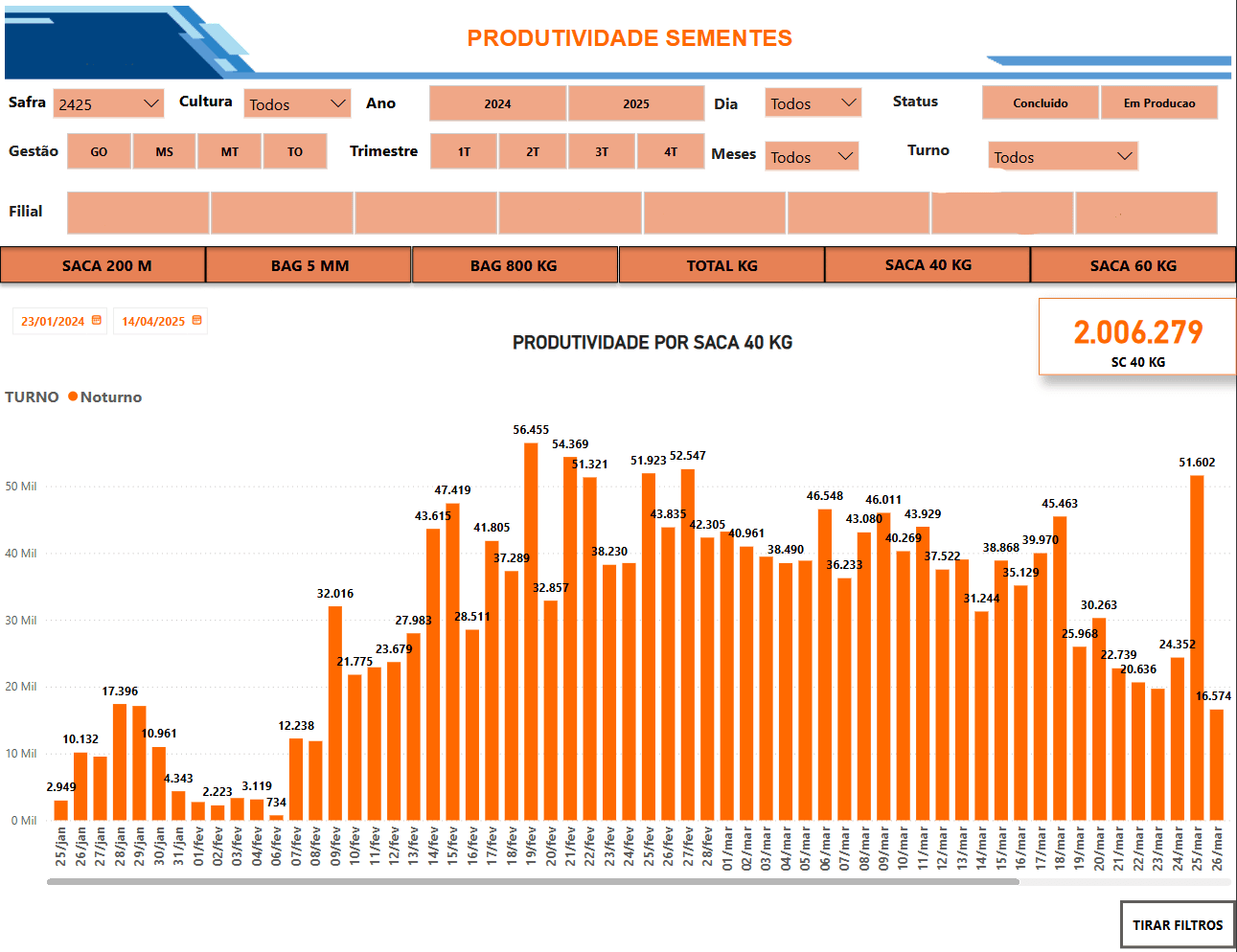Open calendar picker for end date 14/04/2025
Image resolution: width=1237 pixels, height=952 pixels.
pyautogui.click(x=196, y=321)
